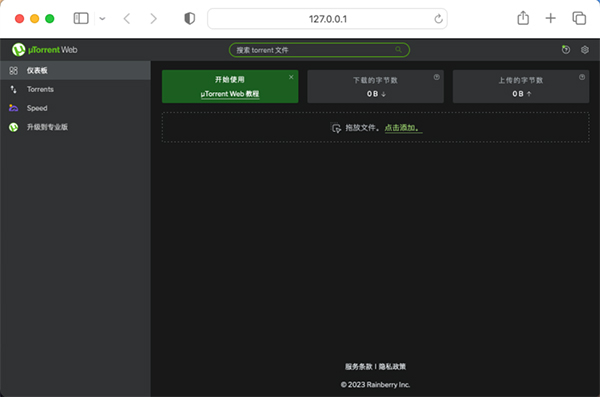Focus the 搜索 torrent 文件 search field

coord(319,50)
